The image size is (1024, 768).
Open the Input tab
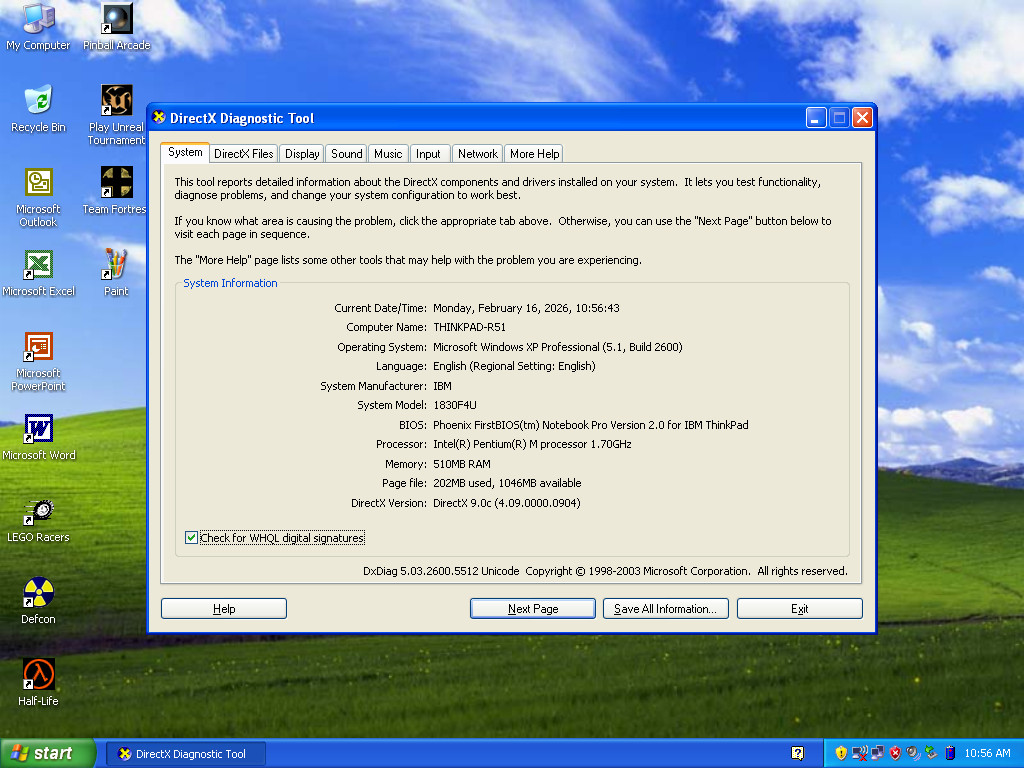click(428, 154)
